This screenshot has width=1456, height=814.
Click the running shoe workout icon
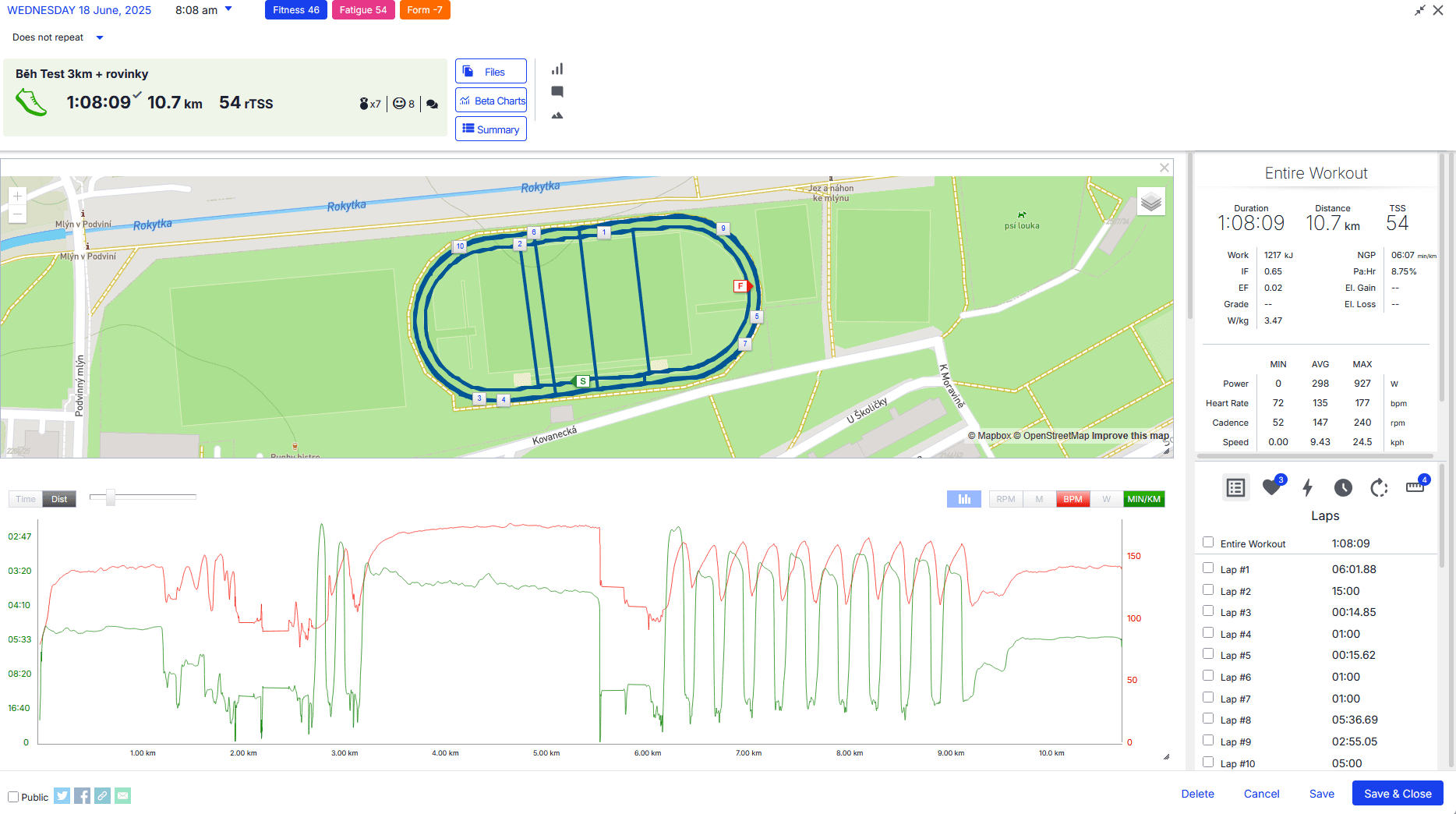click(x=31, y=102)
